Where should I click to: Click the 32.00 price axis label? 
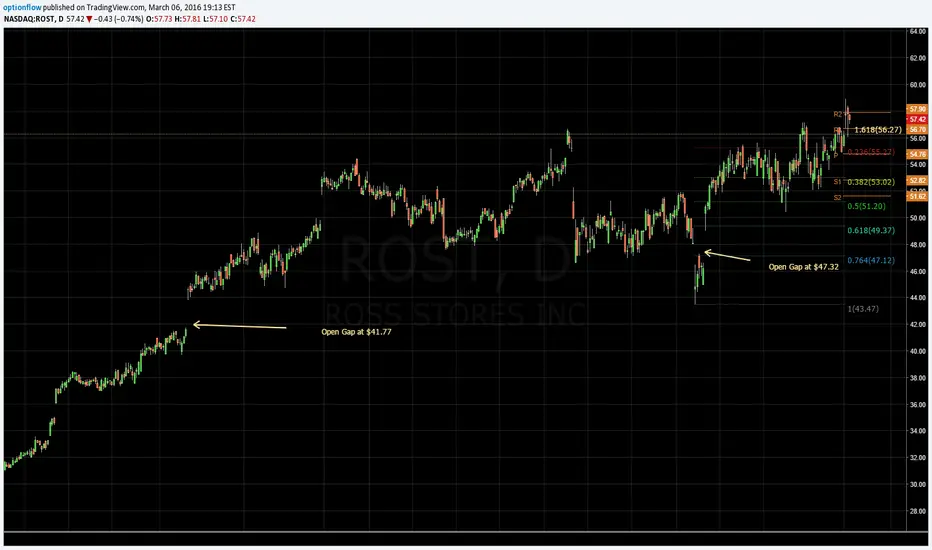click(x=917, y=458)
